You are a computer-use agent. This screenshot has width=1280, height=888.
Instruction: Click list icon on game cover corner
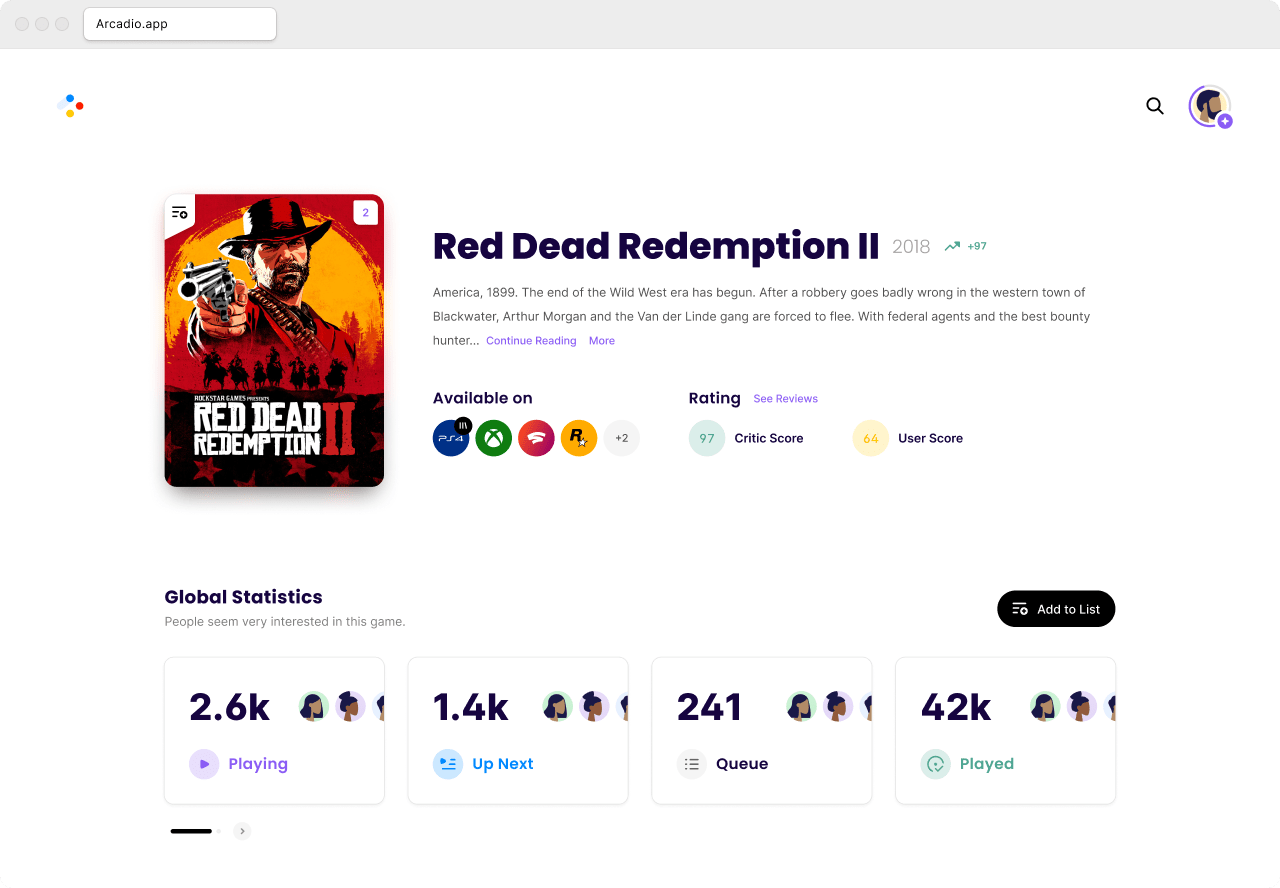click(179, 212)
